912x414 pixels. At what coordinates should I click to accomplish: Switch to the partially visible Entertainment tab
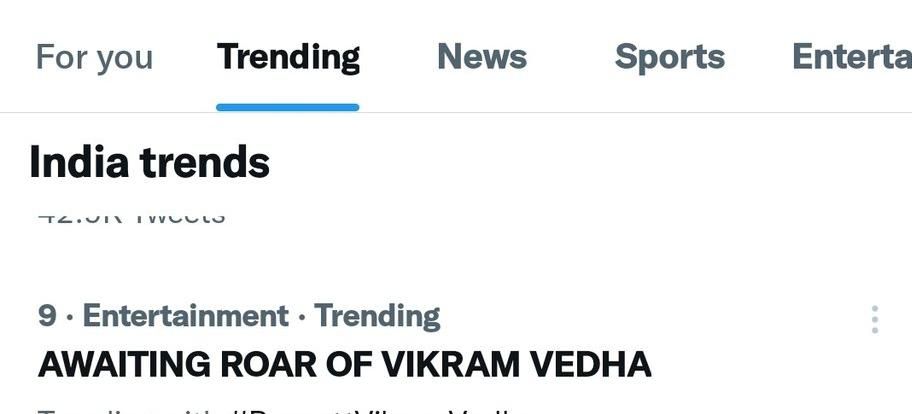click(851, 57)
